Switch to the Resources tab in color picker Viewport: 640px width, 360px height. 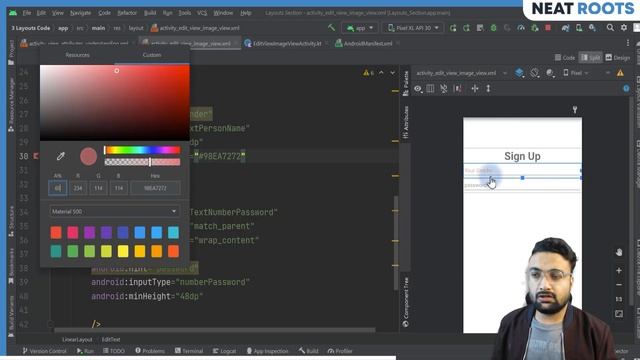pyautogui.click(x=77, y=55)
